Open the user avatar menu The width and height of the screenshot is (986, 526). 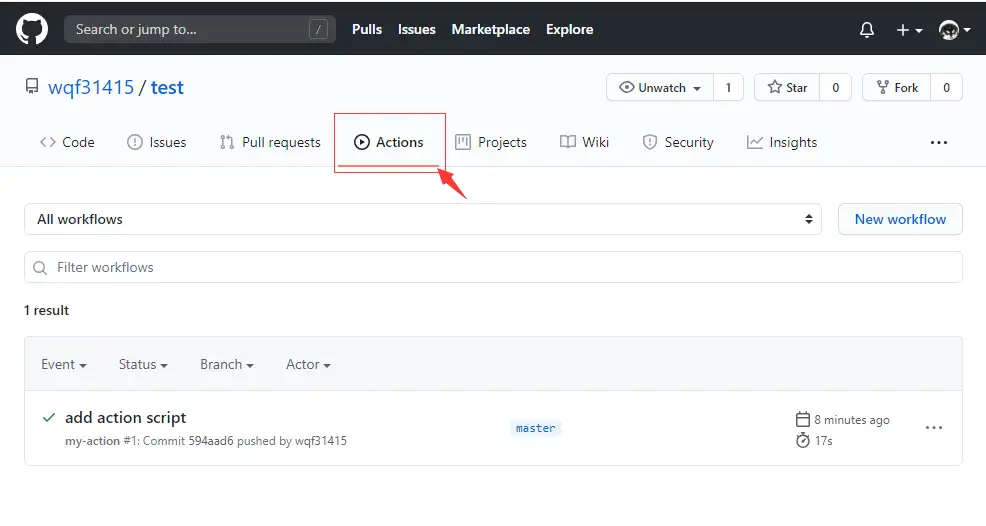click(954, 30)
